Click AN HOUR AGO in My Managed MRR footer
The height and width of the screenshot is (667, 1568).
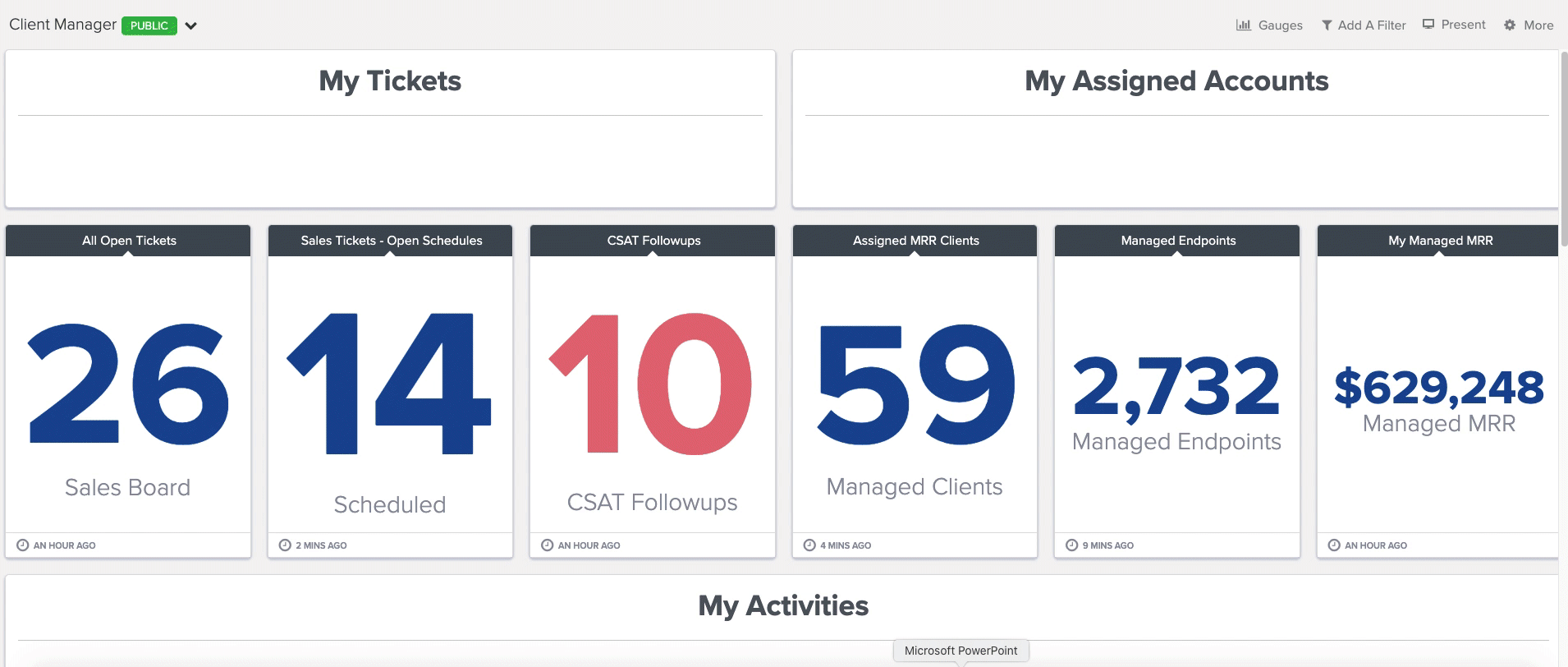tap(1376, 545)
